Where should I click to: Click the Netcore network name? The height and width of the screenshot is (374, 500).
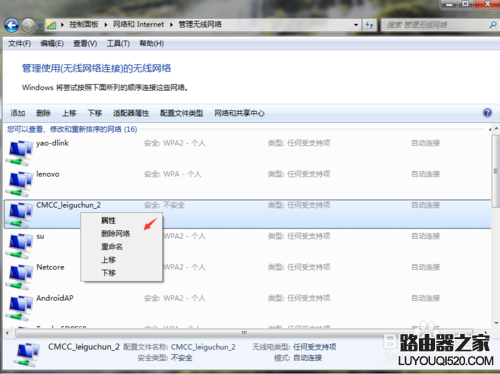[x=50, y=267]
